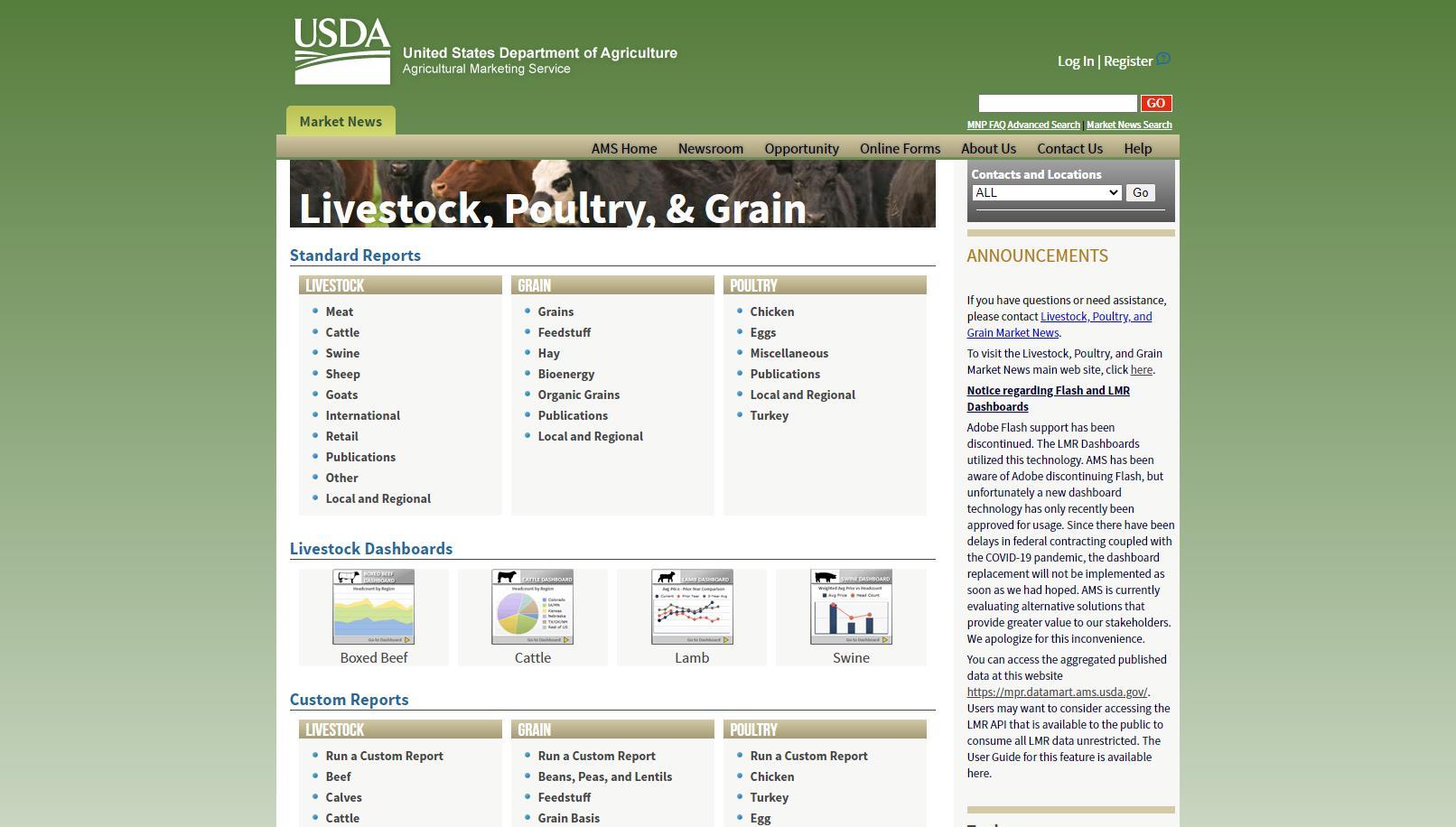Open the Goats reports link
This screenshot has width=1456, height=827.
point(341,395)
